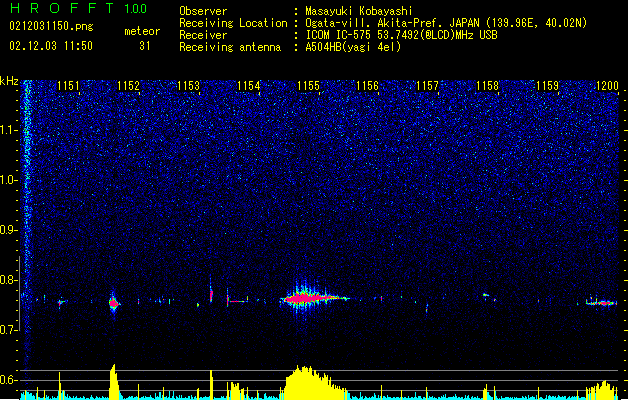
Task: Click the 1155 time marker
Action: [x=308, y=86]
